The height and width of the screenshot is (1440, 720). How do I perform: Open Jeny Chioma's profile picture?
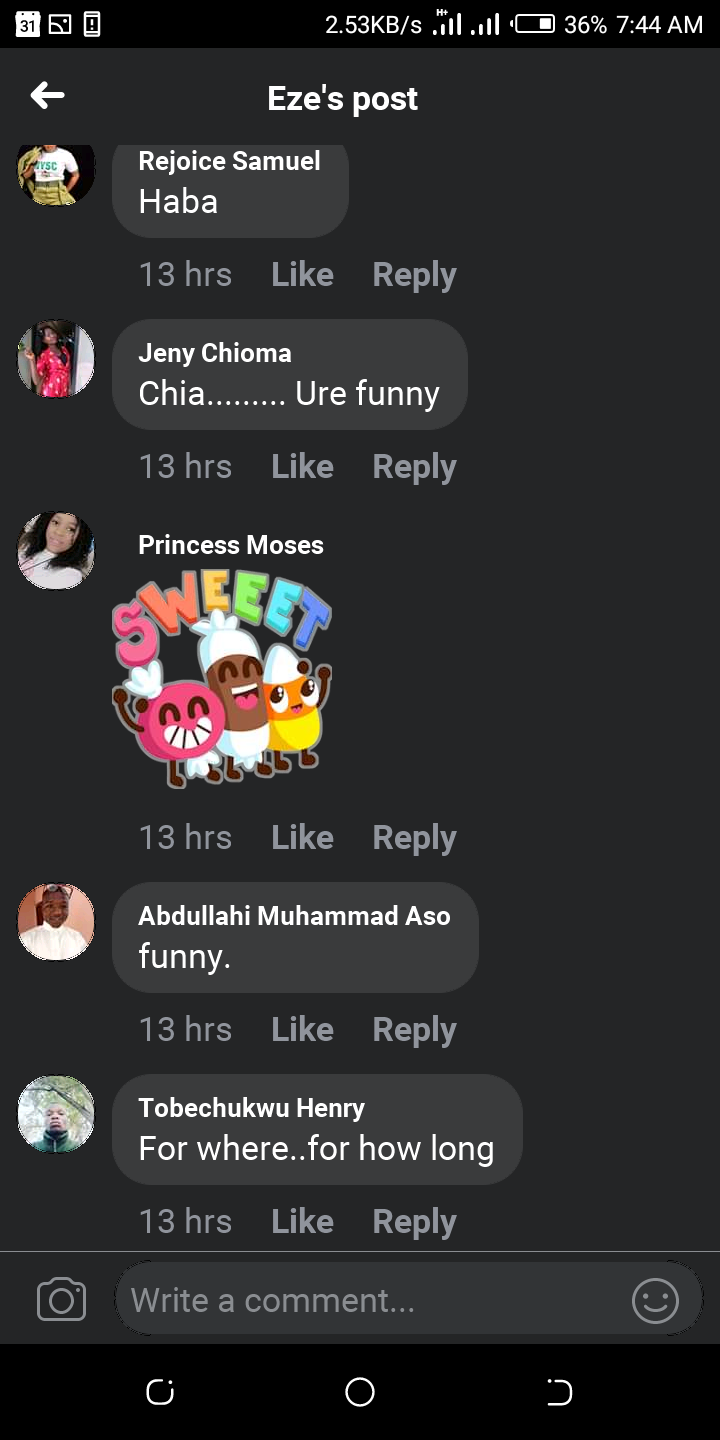click(x=56, y=358)
